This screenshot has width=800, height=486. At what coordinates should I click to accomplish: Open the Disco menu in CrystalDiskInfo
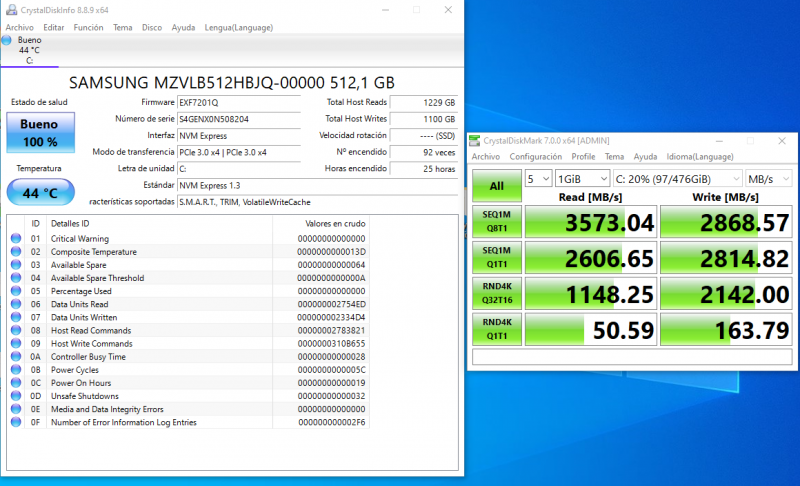pyautogui.click(x=151, y=27)
